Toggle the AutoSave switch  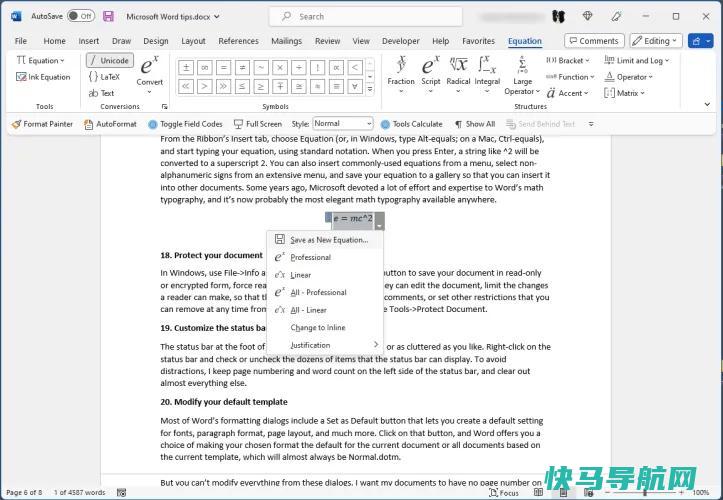[81, 16]
